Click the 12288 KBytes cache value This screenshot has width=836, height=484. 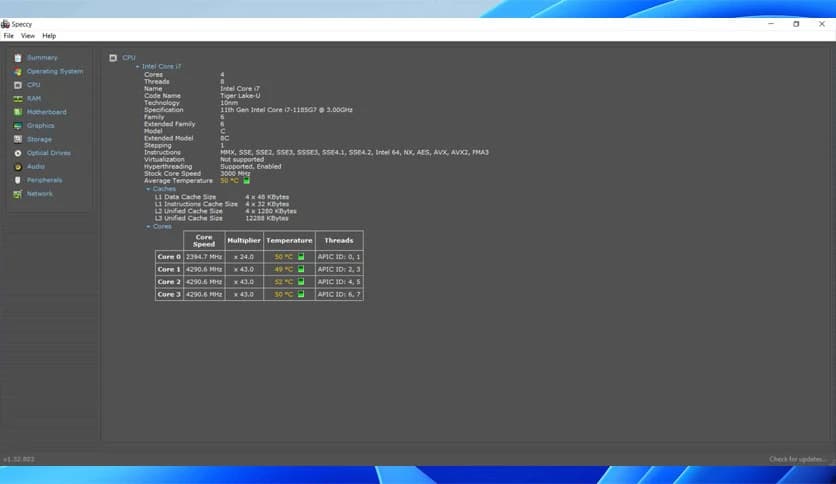click(267, 218)
